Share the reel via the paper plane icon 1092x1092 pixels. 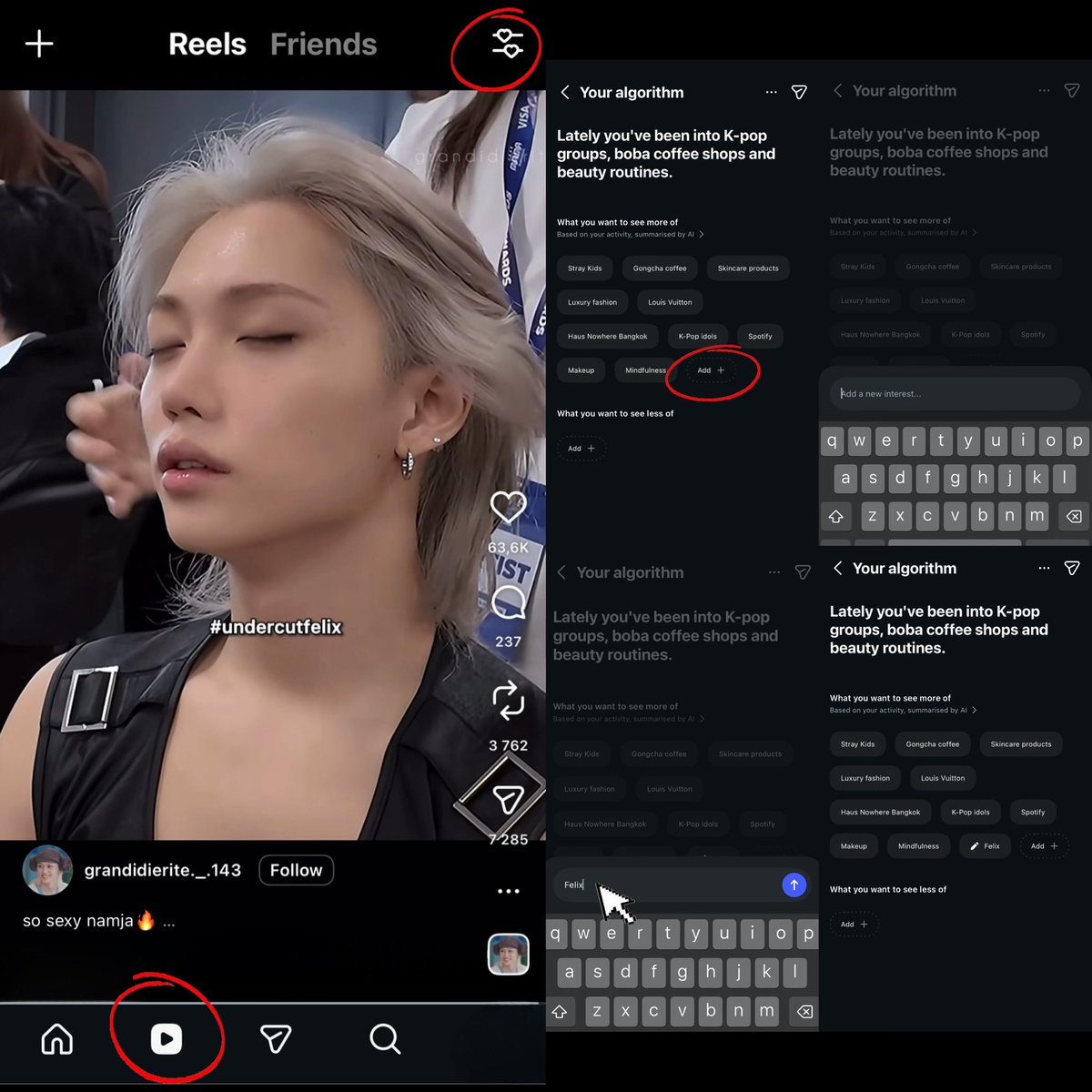(508, 801)
